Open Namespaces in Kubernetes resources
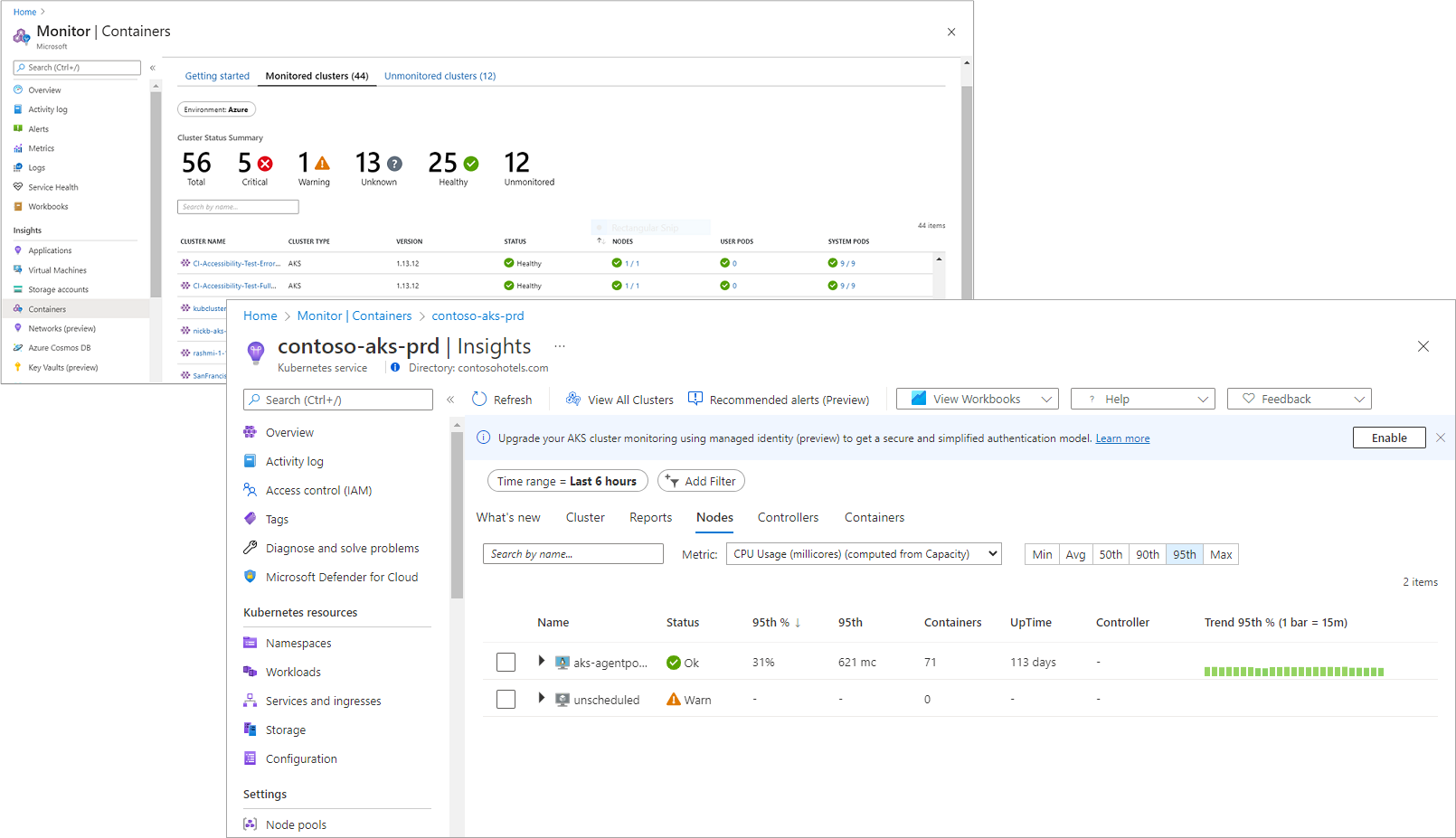Screen dimensions: 1456x838 coord(298,644)
